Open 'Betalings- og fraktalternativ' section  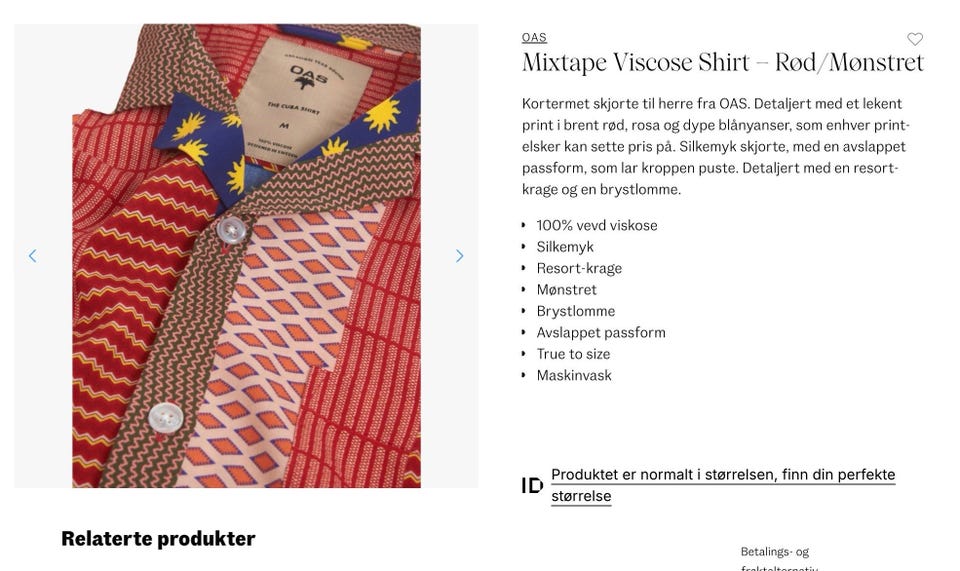click(779, 559)
